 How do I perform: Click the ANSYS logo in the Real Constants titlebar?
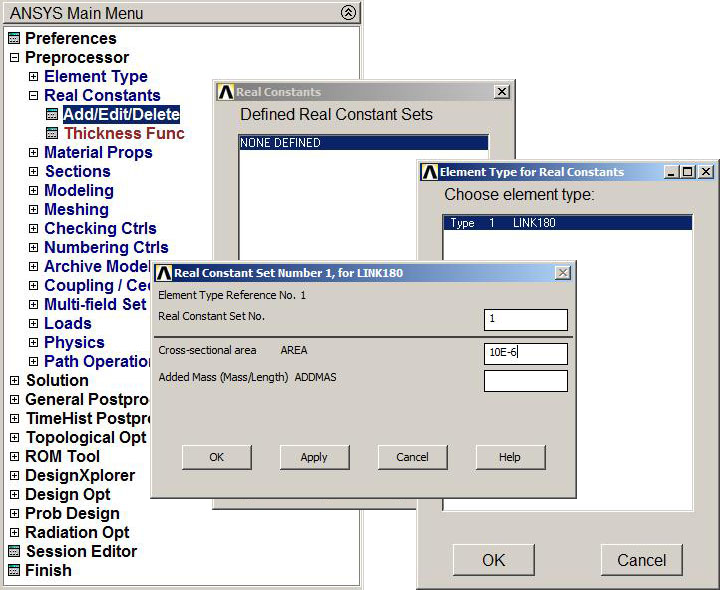tap(225, 92)
